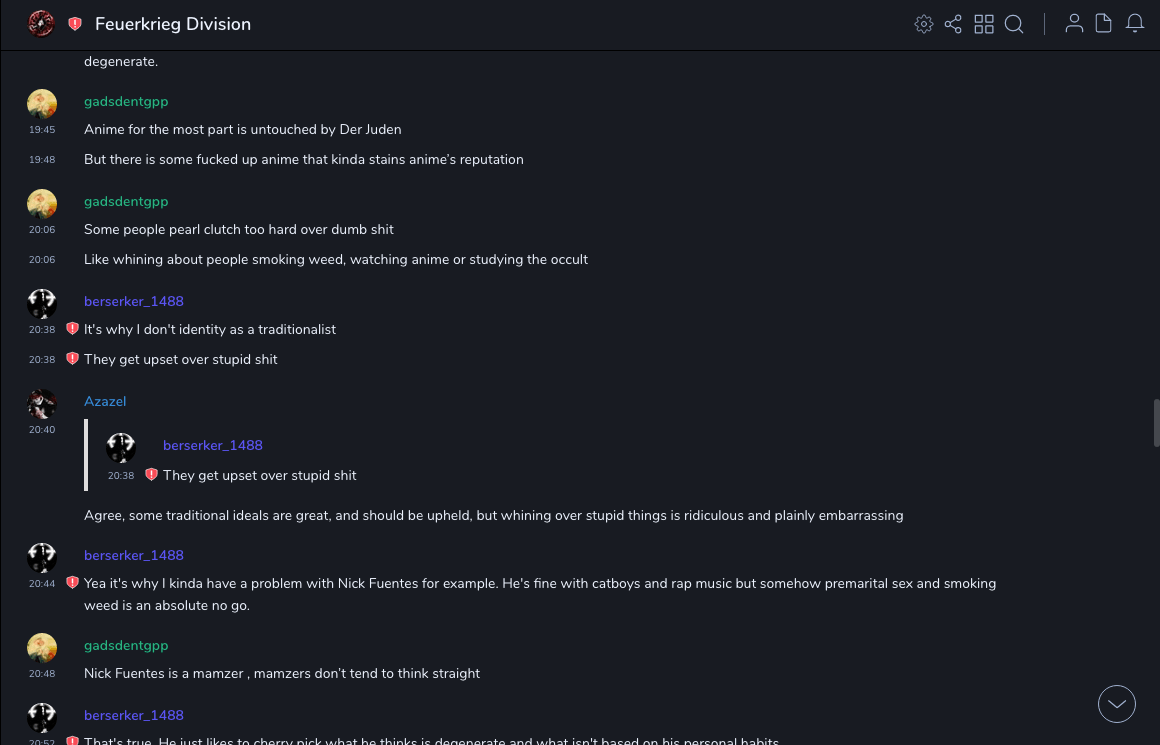Click the user profile icon in the header

[1074, 24]
